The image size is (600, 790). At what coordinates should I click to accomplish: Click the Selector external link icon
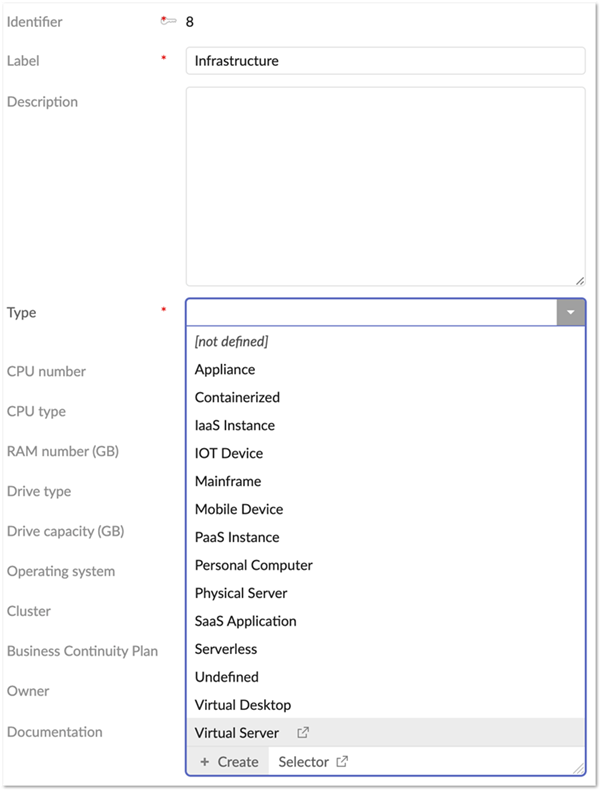tap(342, 762)
